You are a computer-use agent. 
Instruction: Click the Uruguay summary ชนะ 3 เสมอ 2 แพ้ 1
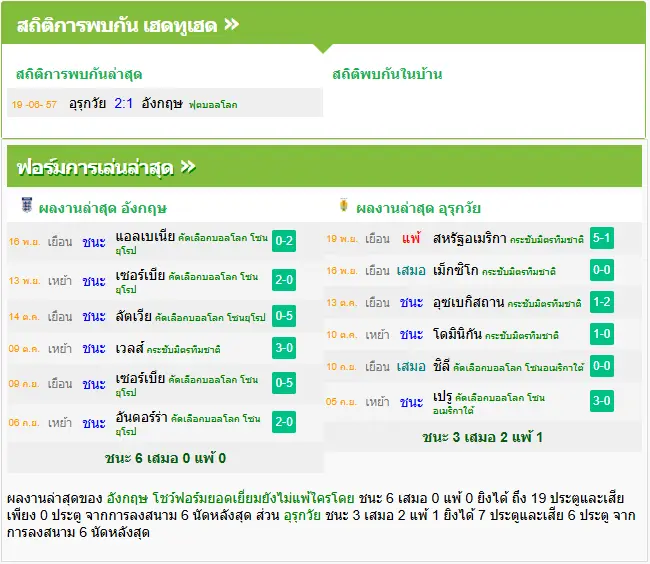[482, 437]
